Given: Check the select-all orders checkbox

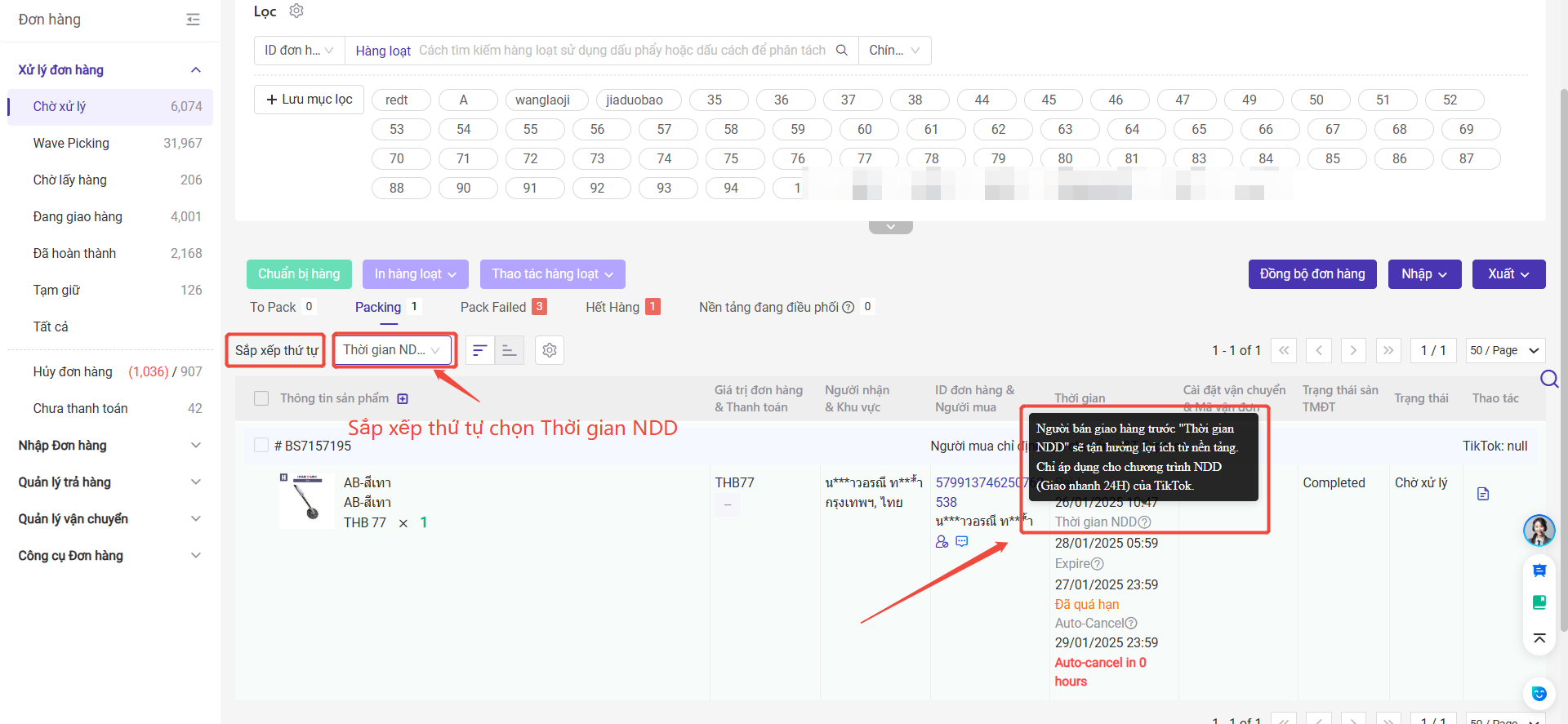Looking at the screenshot, I should pyautogui.click(x=261, y=398).
